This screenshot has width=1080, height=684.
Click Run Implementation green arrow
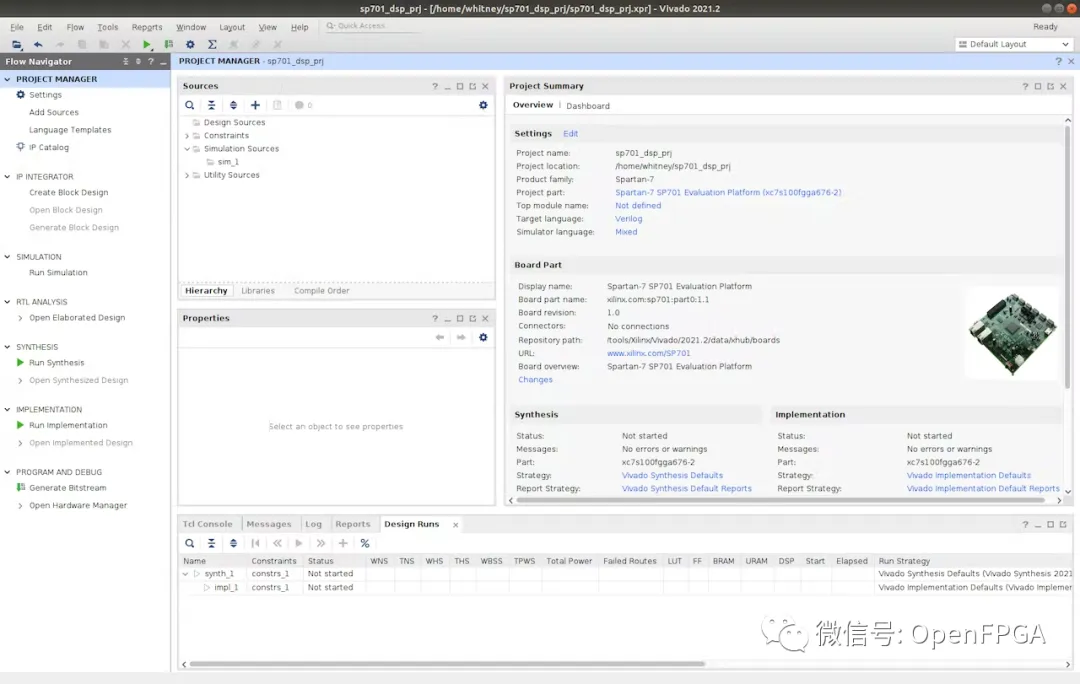click(x=21, y=425)
